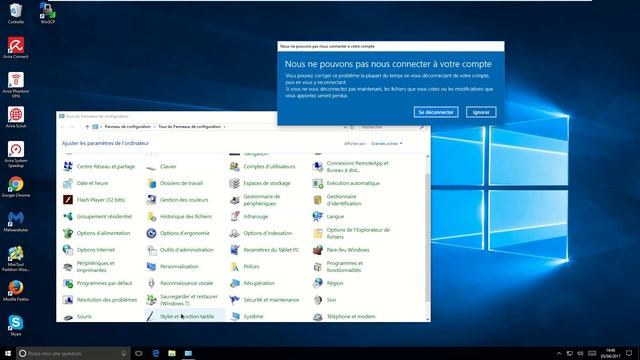Select Mozilla Firefox desktop icon
Screen dimensions: 640x360
(x=16, y=291)
